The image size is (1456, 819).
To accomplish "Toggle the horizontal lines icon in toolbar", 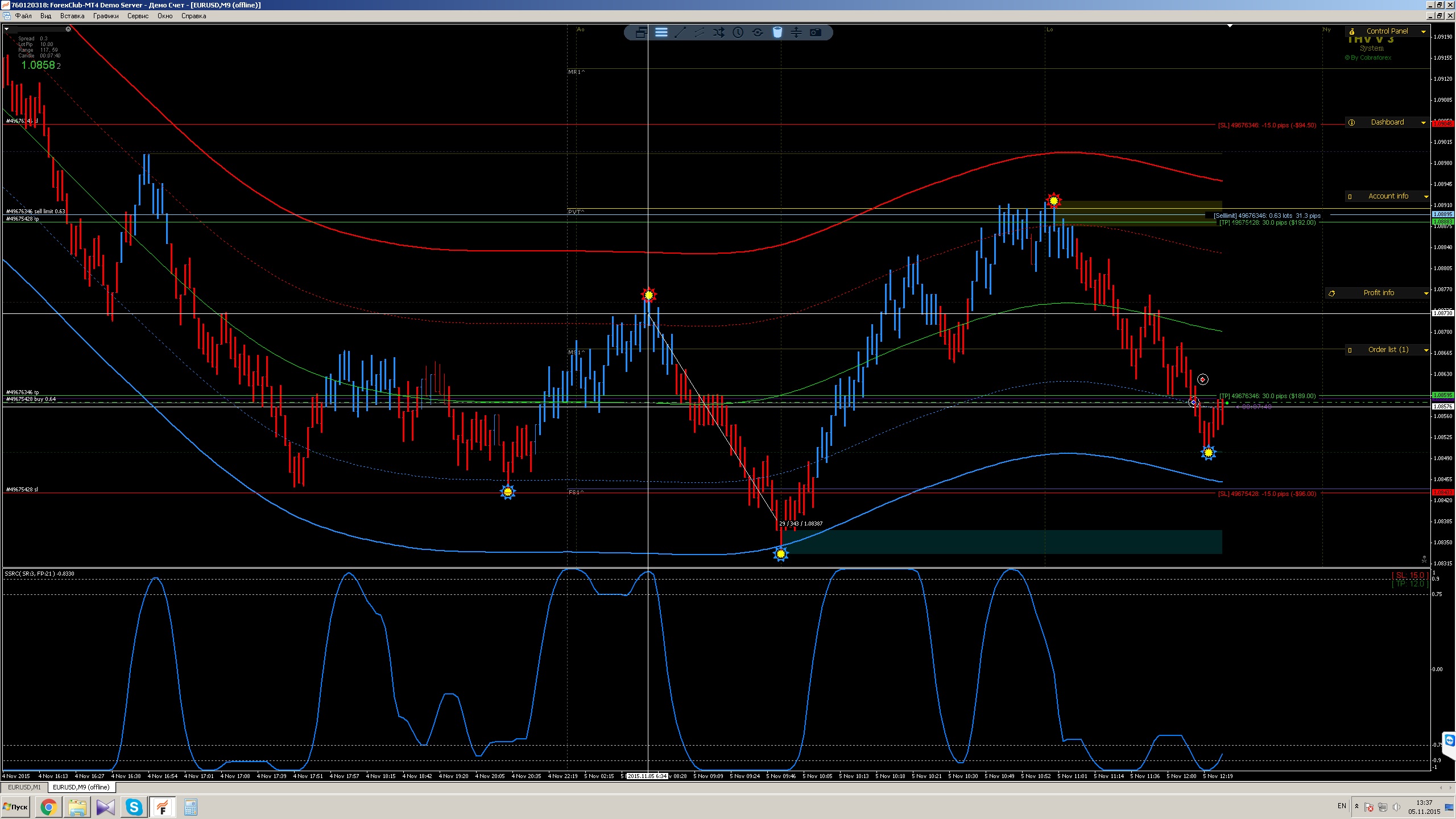I will (661, 32).
